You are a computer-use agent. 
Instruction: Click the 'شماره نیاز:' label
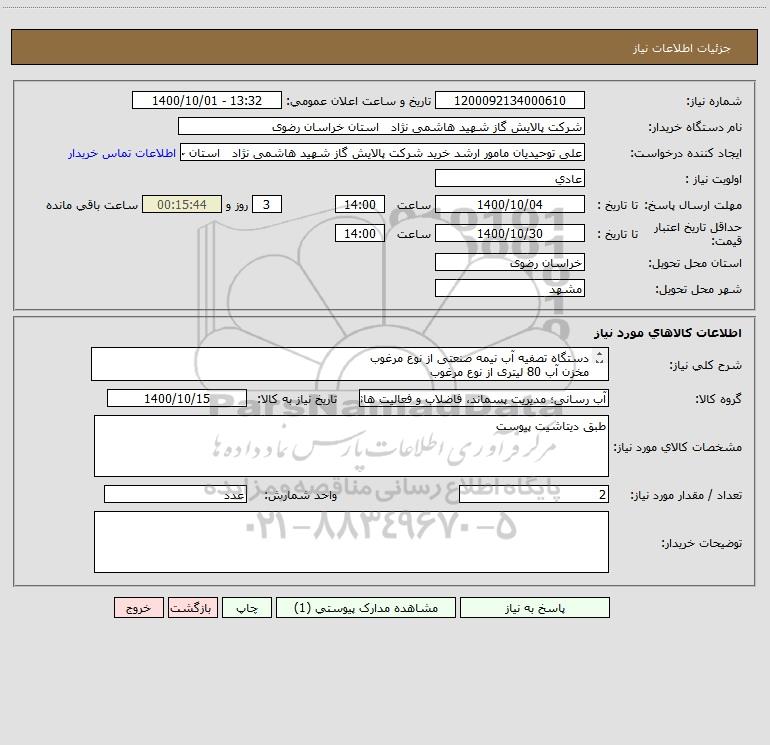pos(714,102)
